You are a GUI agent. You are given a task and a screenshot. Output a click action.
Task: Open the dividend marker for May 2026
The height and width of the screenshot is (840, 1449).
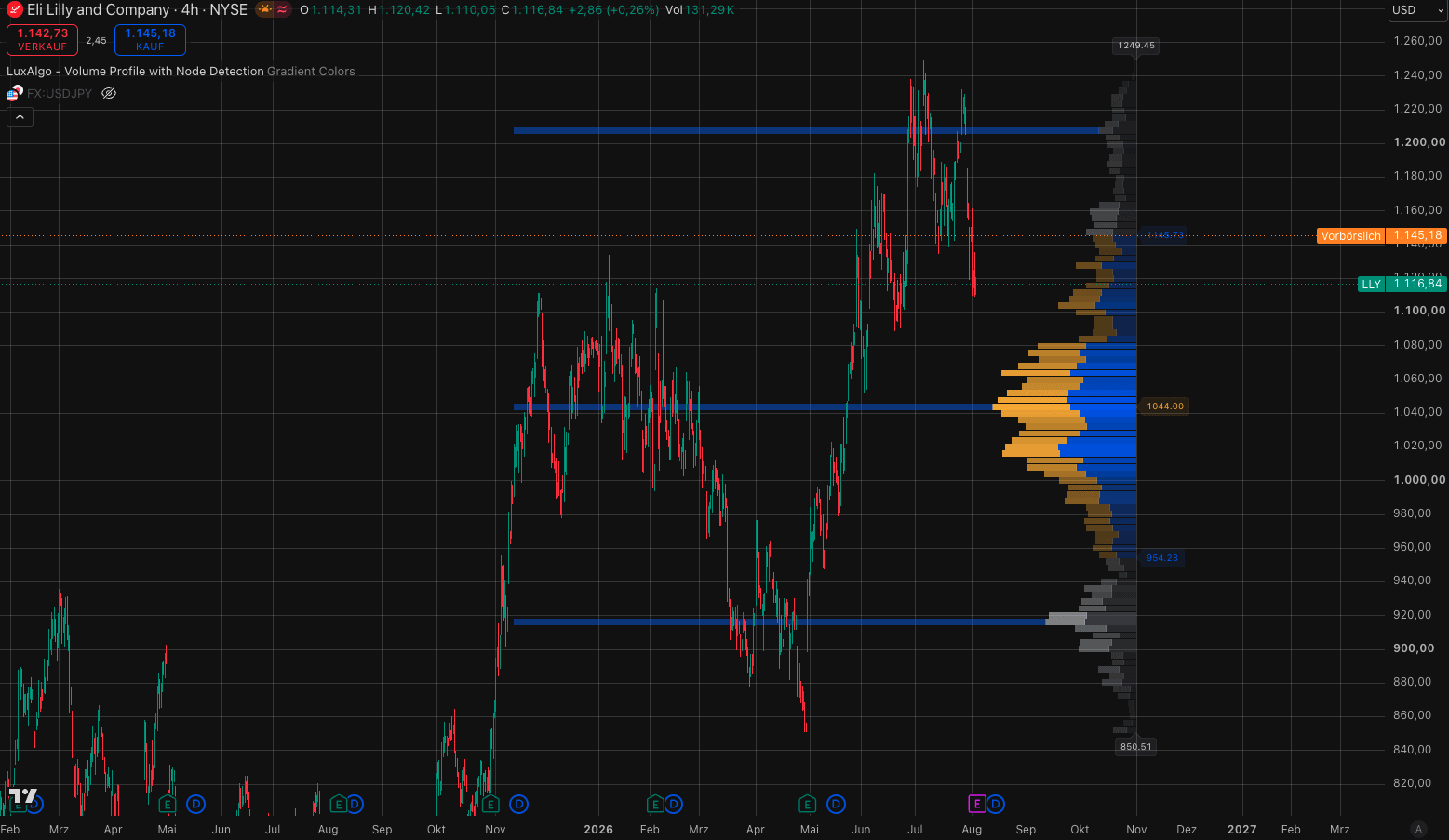[836, 804]
